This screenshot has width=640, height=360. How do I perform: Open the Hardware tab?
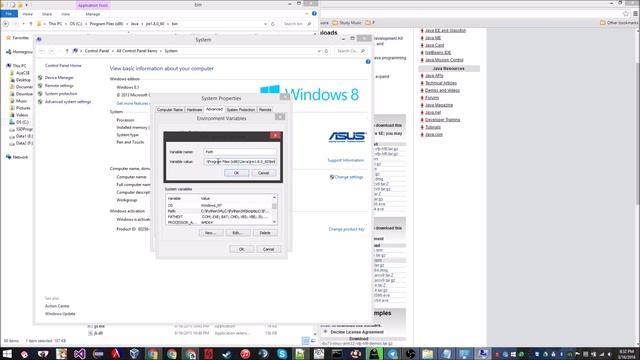tap(194, 110)
